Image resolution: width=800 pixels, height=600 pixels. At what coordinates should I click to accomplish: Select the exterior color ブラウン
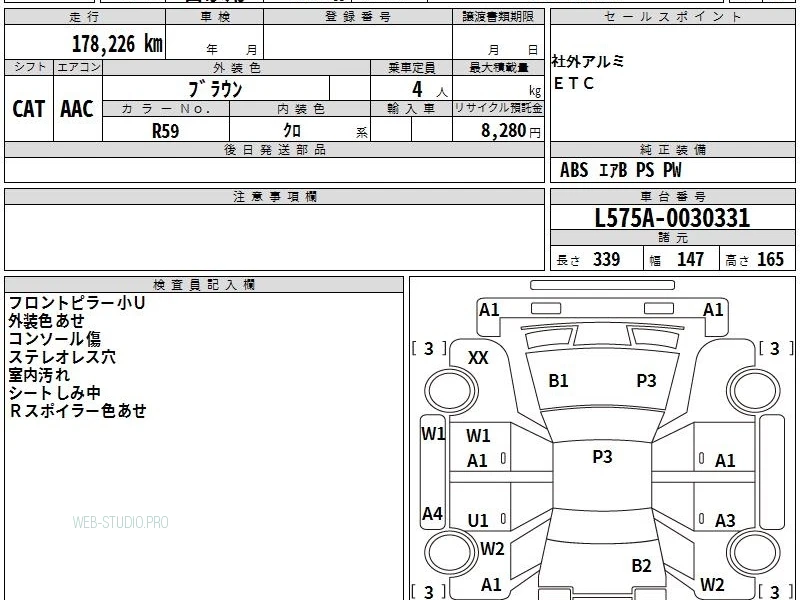pos(216,88)
